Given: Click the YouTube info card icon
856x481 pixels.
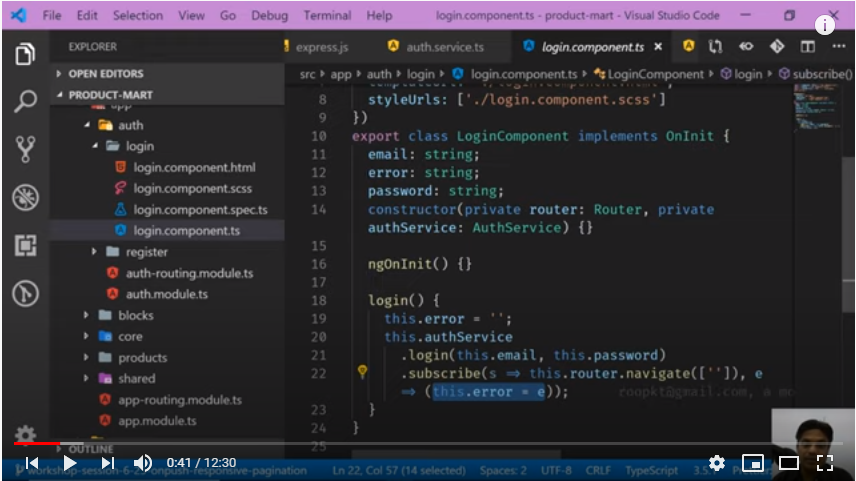Looking at the screenshot, I should [x=824, y=25].
